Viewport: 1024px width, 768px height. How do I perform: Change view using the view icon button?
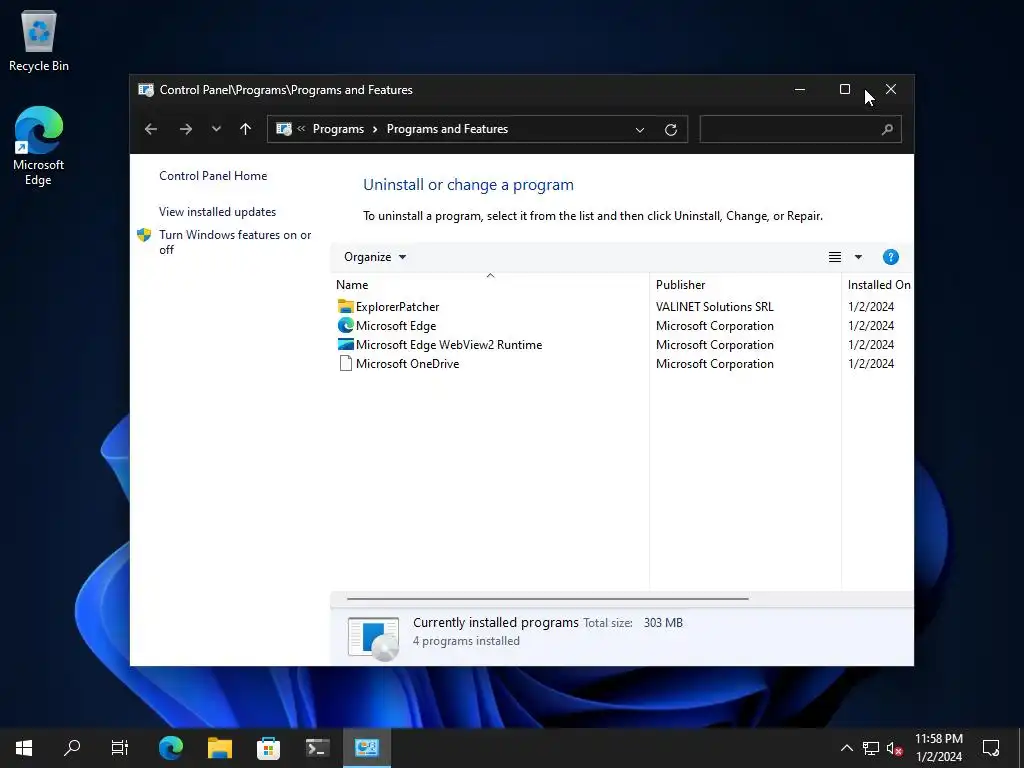[x=835, y=257]
